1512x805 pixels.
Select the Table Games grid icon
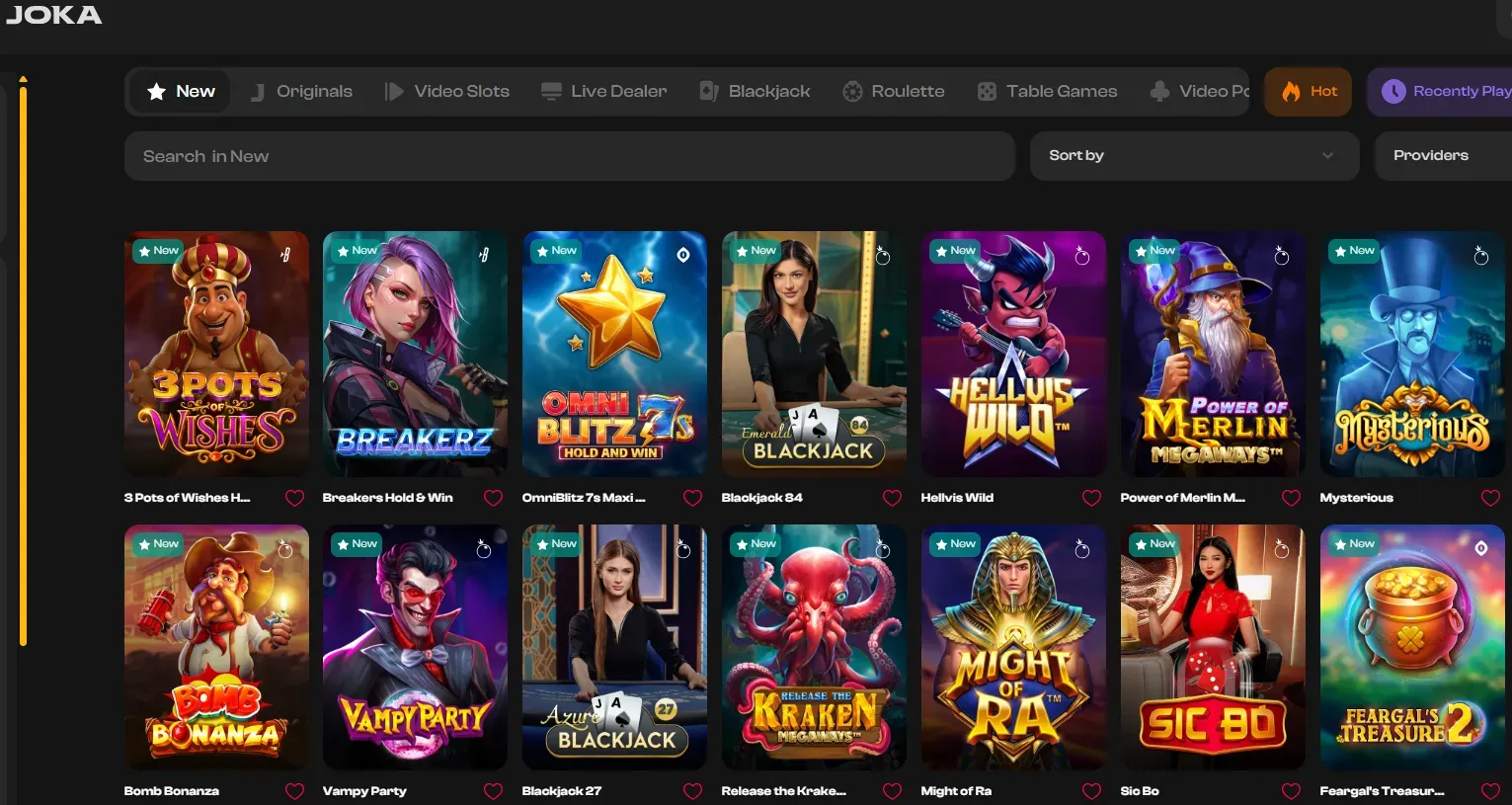point(986,91)
